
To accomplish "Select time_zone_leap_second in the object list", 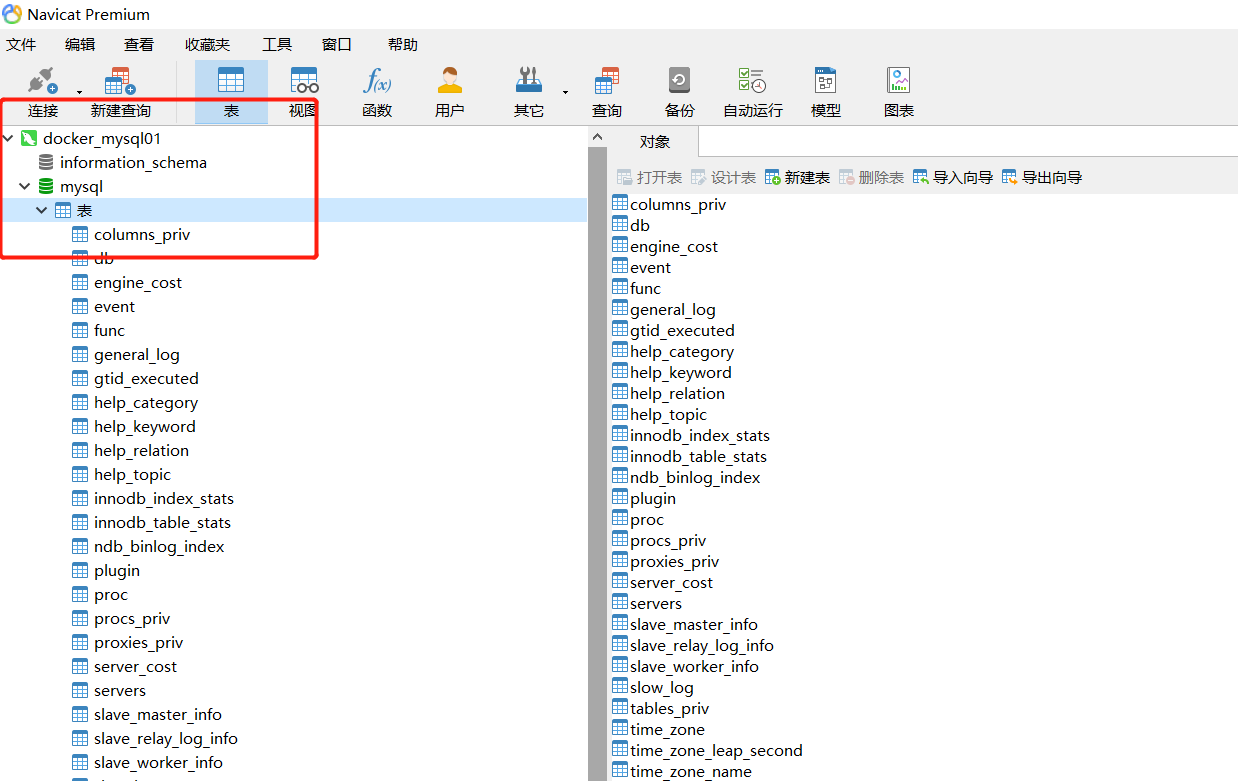I will [716, 750].
